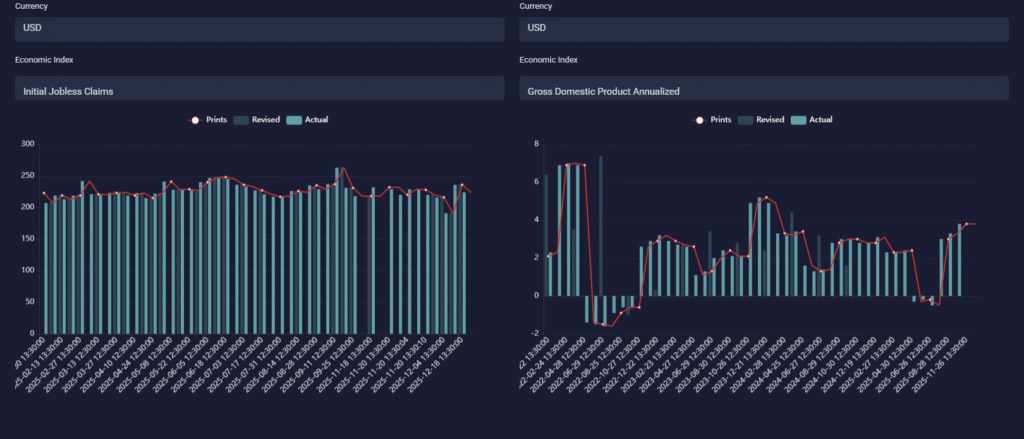This screenshot has height=439, width=1024.
Task: Open the left Currency dropdown showing USD
Action: coord(259,28)
